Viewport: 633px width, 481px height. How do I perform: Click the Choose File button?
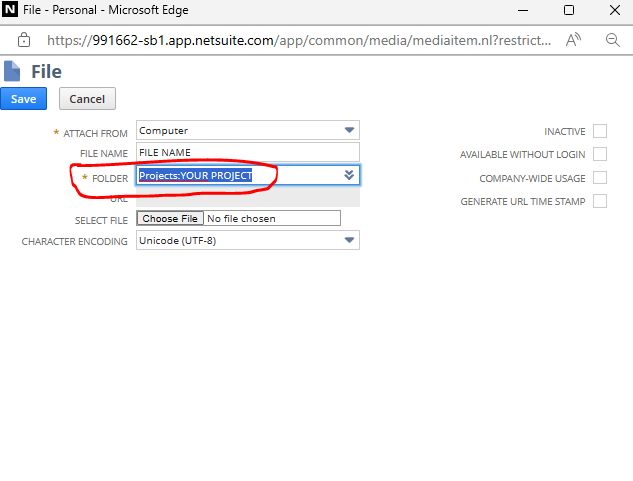tap(169, 218)
